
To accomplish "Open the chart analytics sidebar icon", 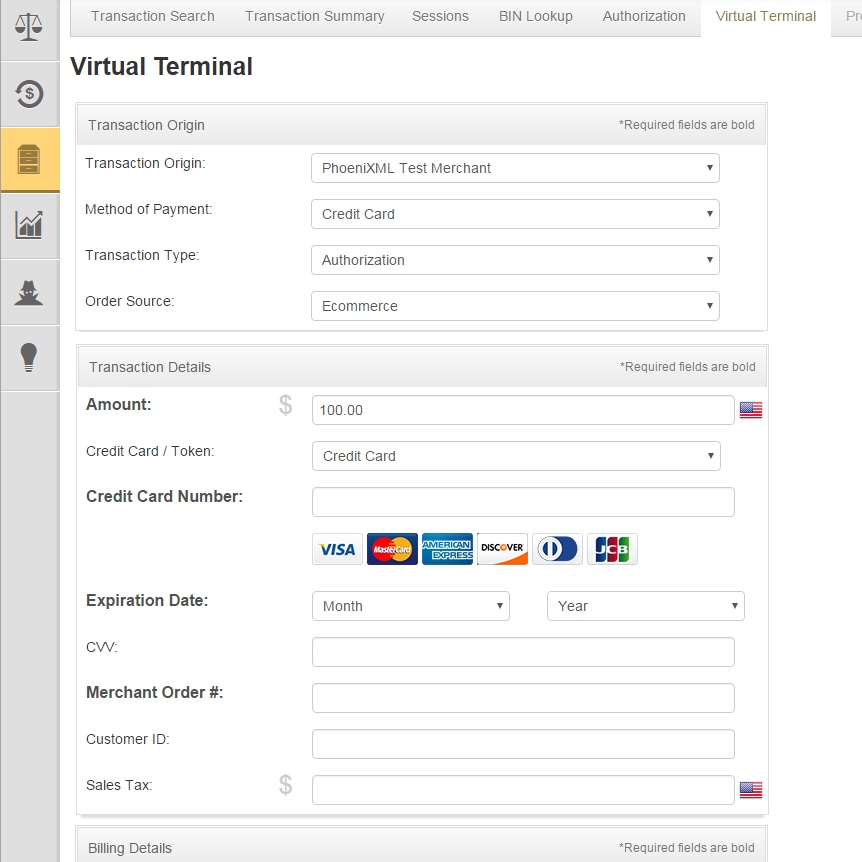I will [x=29, y=225].
